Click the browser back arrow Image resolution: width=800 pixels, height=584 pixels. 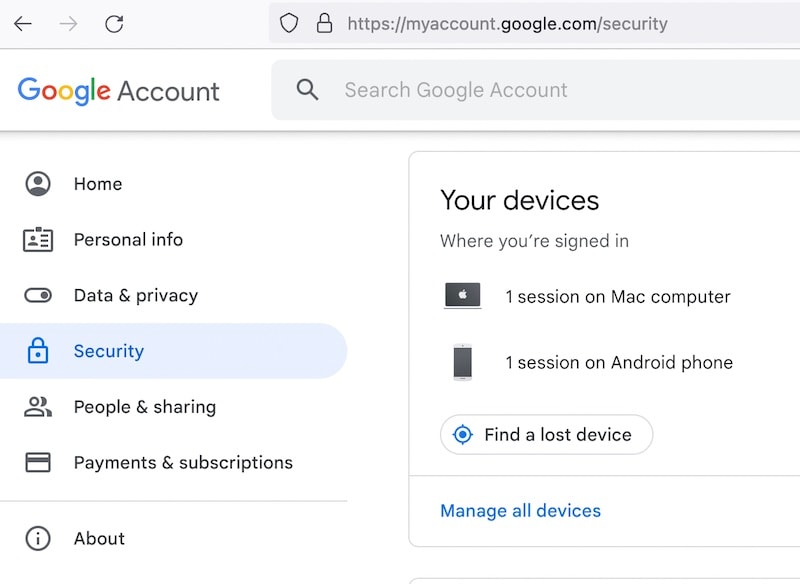[23, 23]
